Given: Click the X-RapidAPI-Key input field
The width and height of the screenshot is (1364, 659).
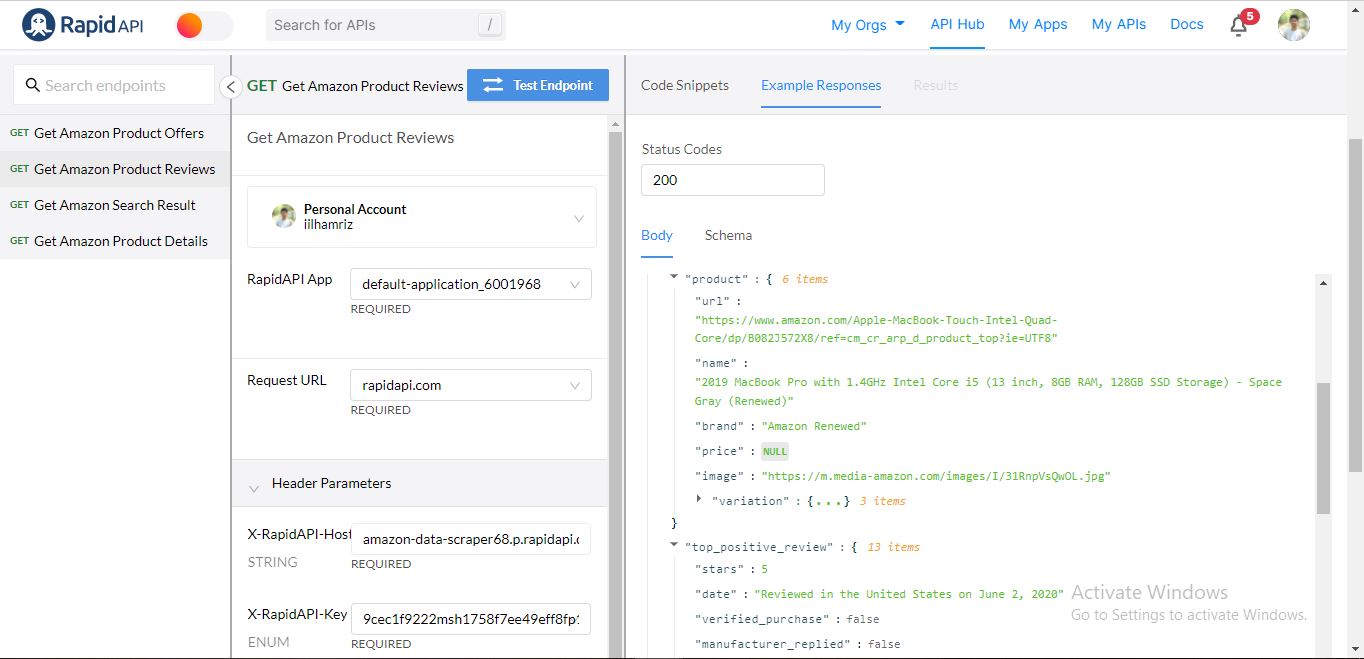Looking at the screenshot, I should 471,618.
